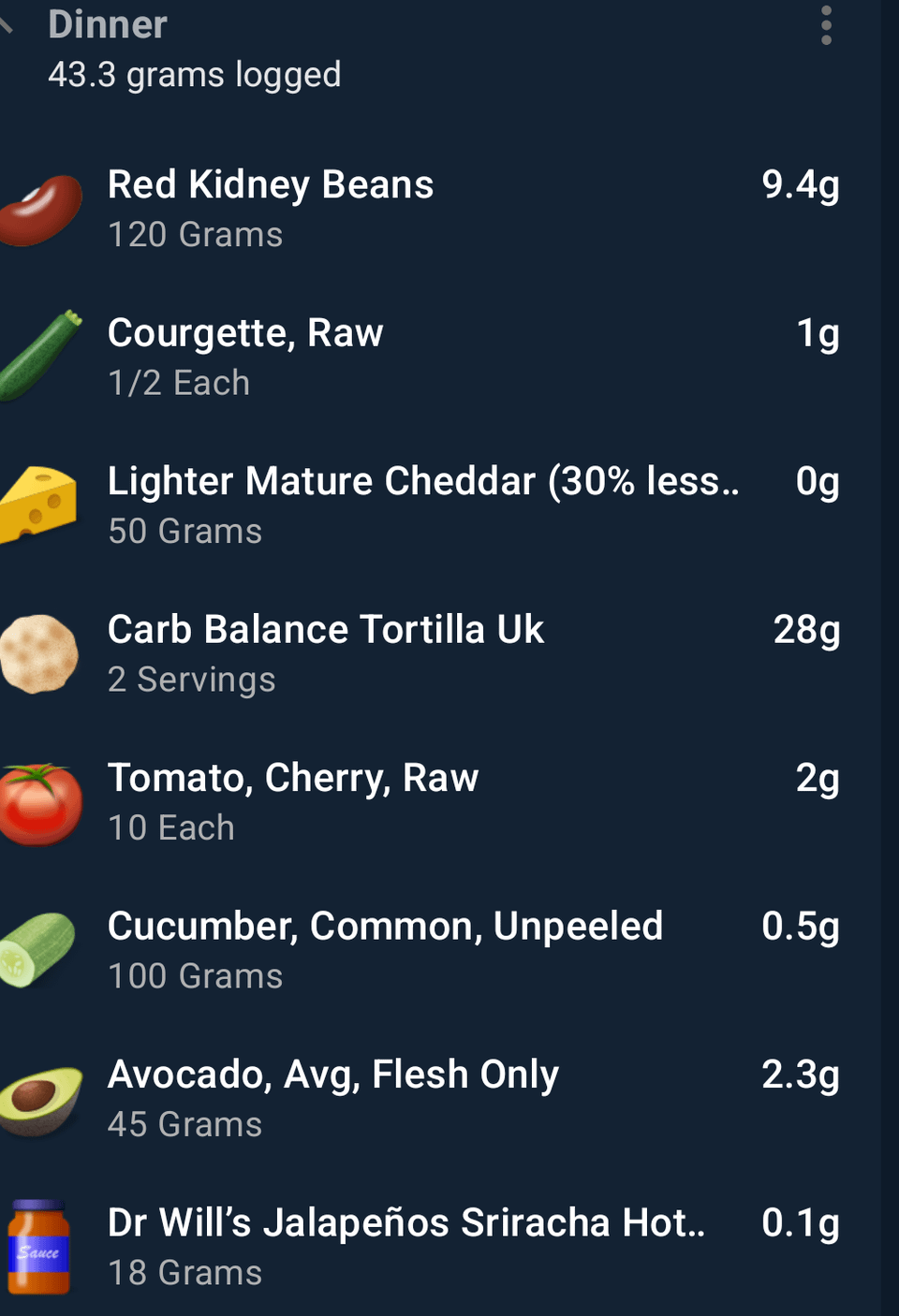The image size is (899, 1316).
Task: Select the Tomato, Cherry, Raw entry
Action: point(293,778)
